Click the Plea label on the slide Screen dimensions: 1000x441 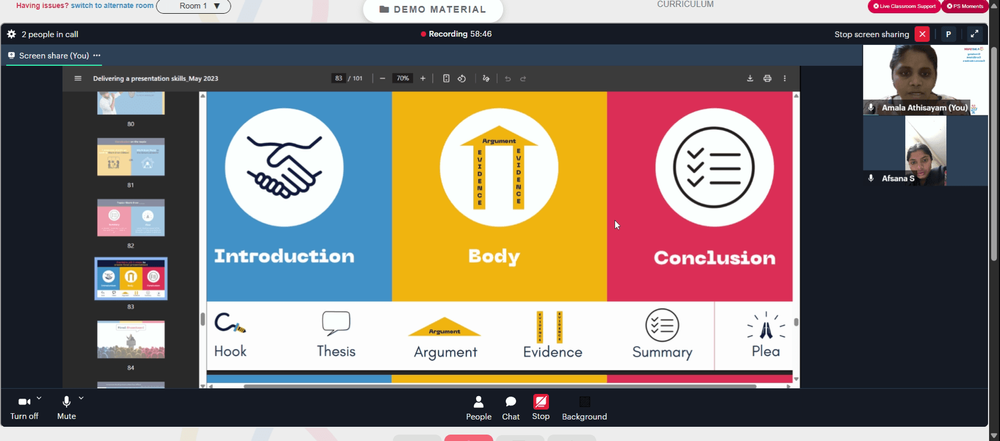click(765, 351)
